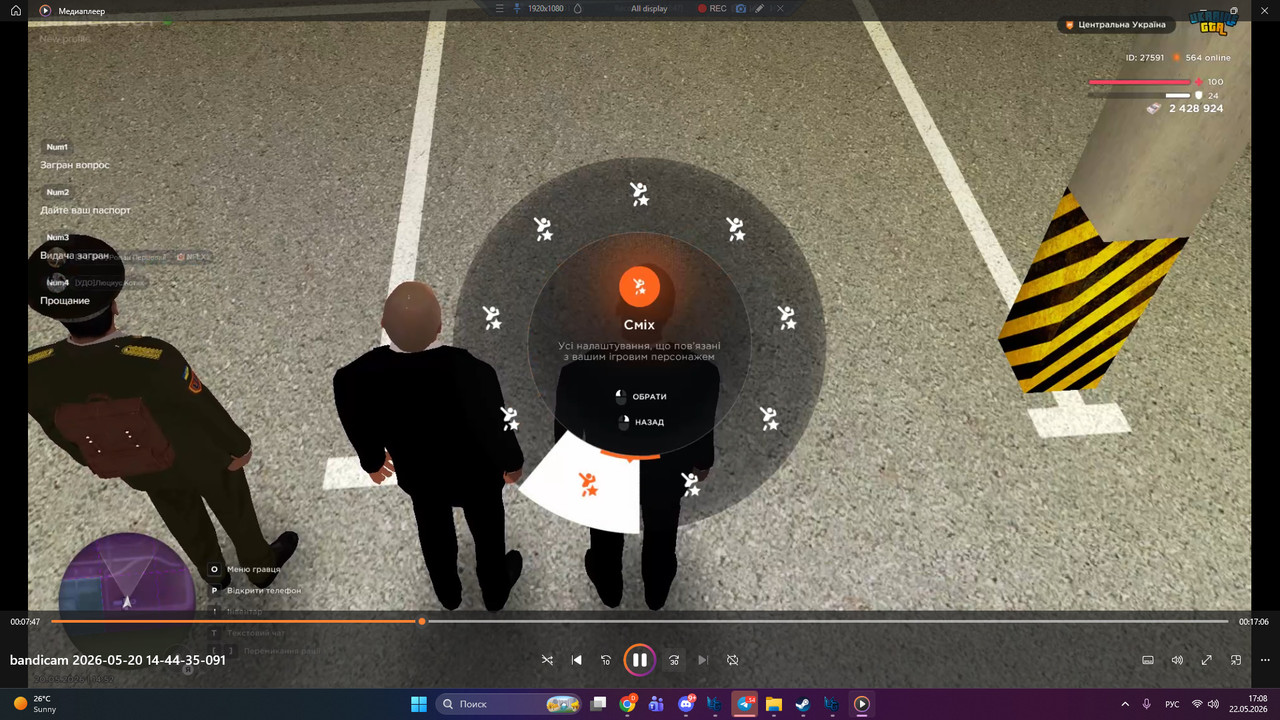This screenshot has width=1280, height=720.
Task: Toggle repeat mode in the media player
Action: (732, 660)
